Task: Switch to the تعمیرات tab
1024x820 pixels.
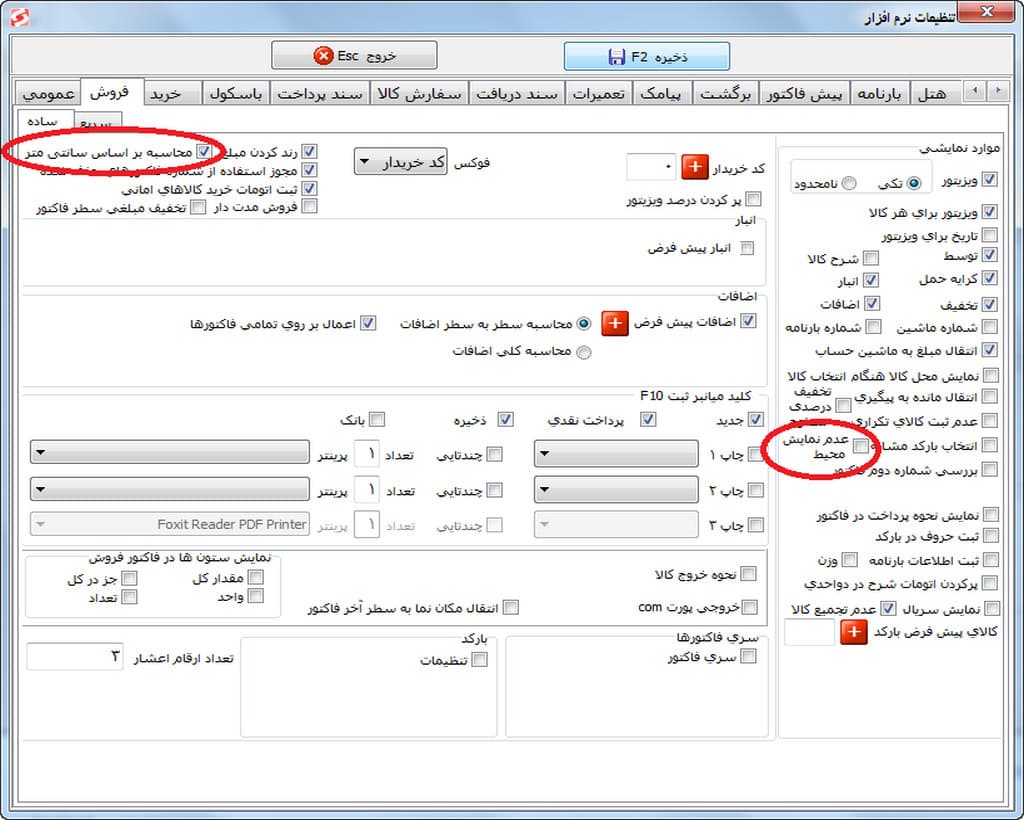Action: (x=599, y=94)
